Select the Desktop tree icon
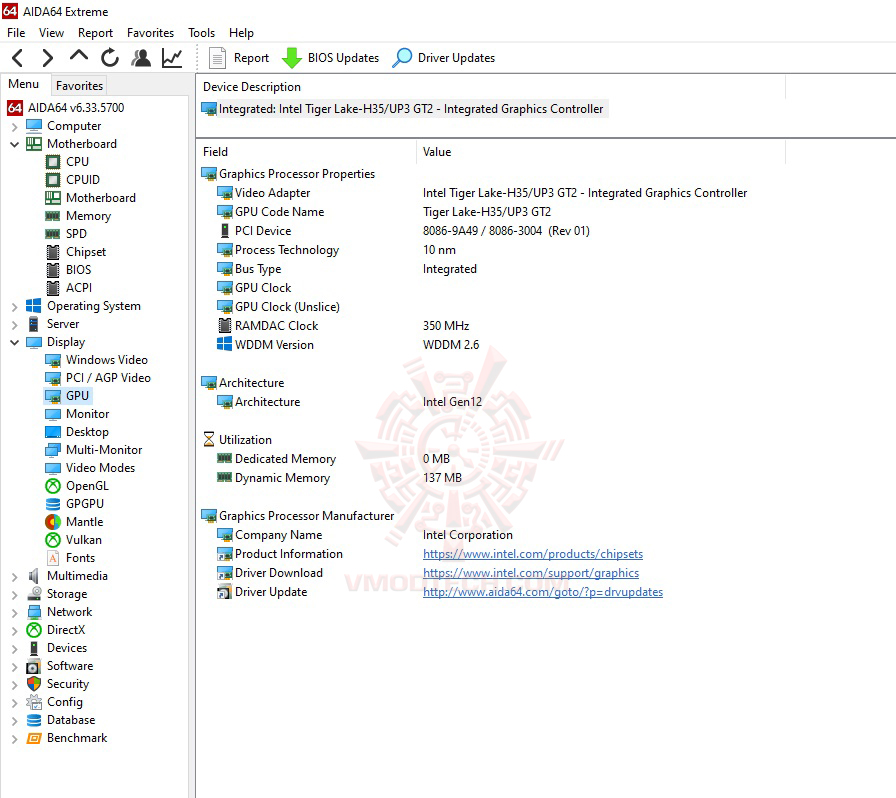This screenshot has width=896, height=798. (53, 432)
